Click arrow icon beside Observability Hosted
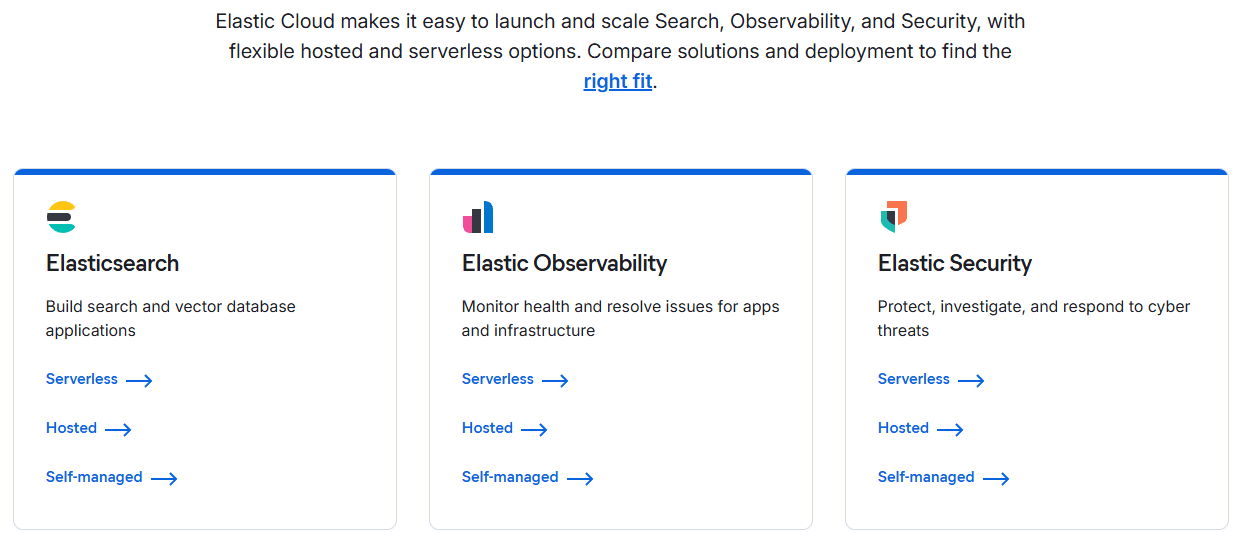The image size is (1244, 542). [x=534, y=430]
